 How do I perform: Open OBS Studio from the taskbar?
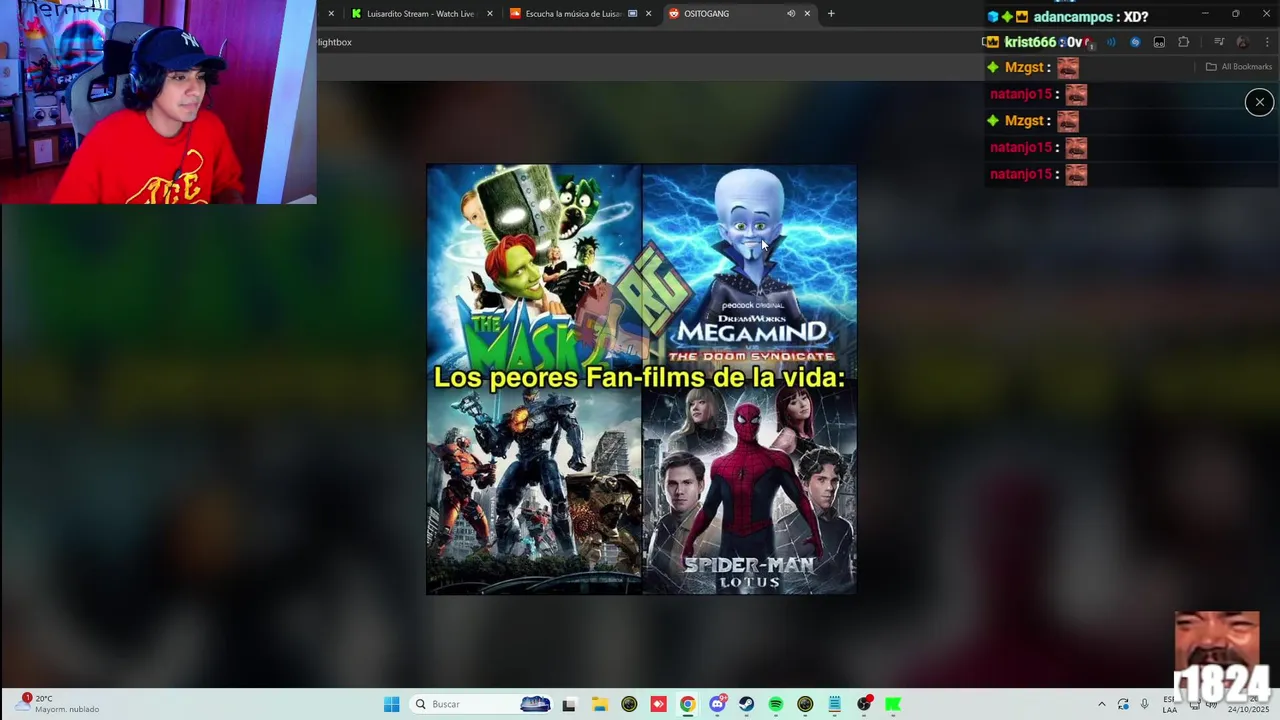864,704
